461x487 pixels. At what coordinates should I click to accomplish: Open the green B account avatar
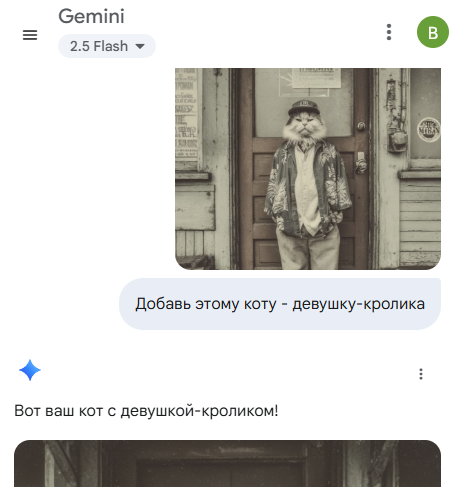click(433, 32)
